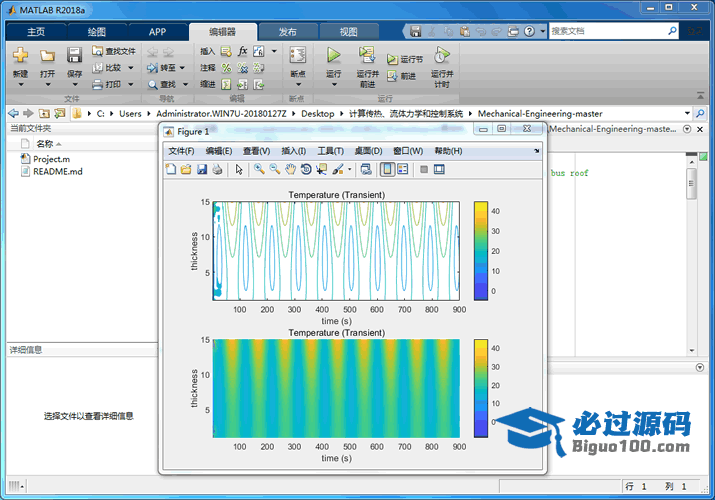The width and height of the screenshot is (715, 500).
Task: Activate the data cursor tool in Figure 1
Action: coord(321,169)
